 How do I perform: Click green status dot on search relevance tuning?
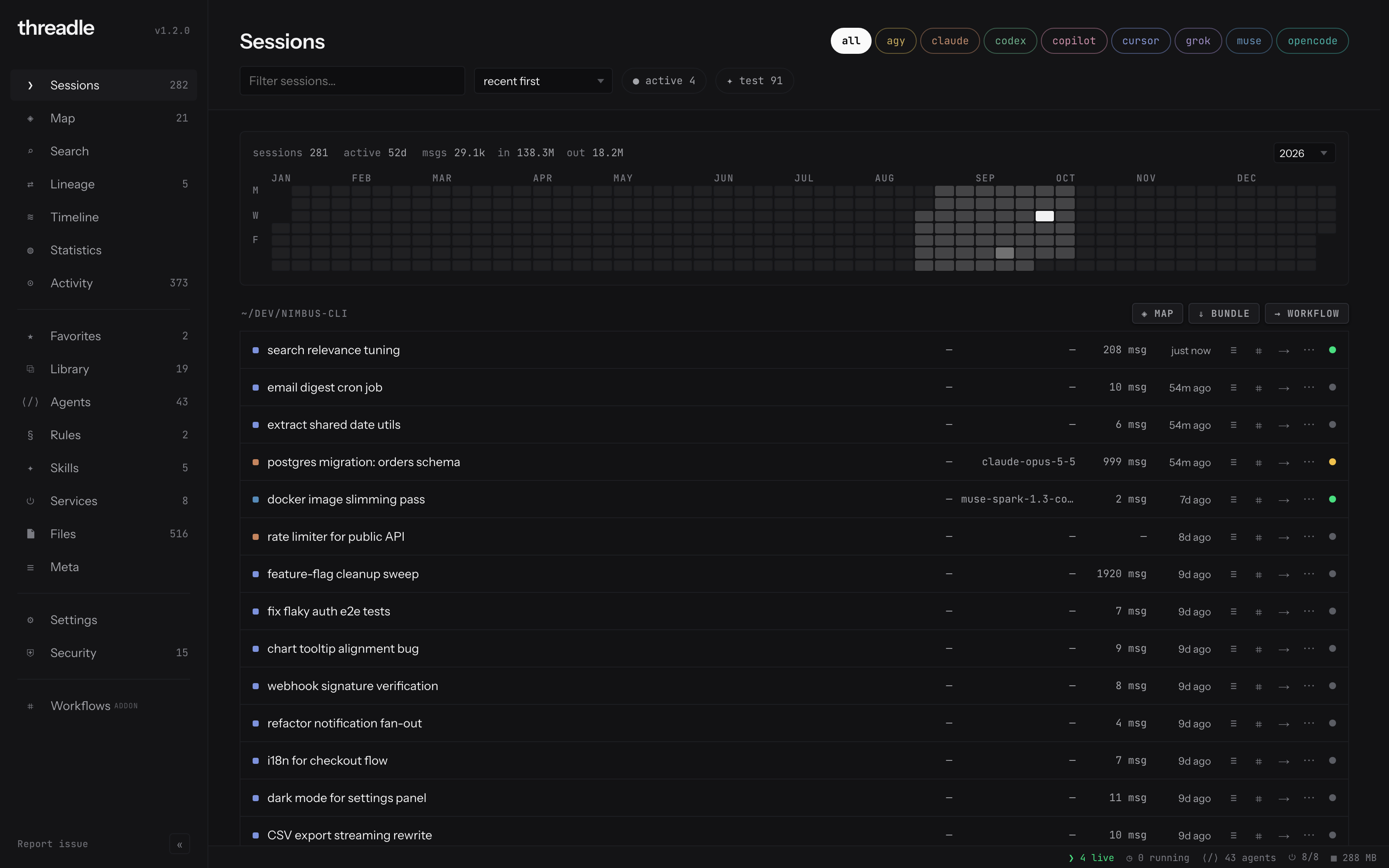point(1332,350)
